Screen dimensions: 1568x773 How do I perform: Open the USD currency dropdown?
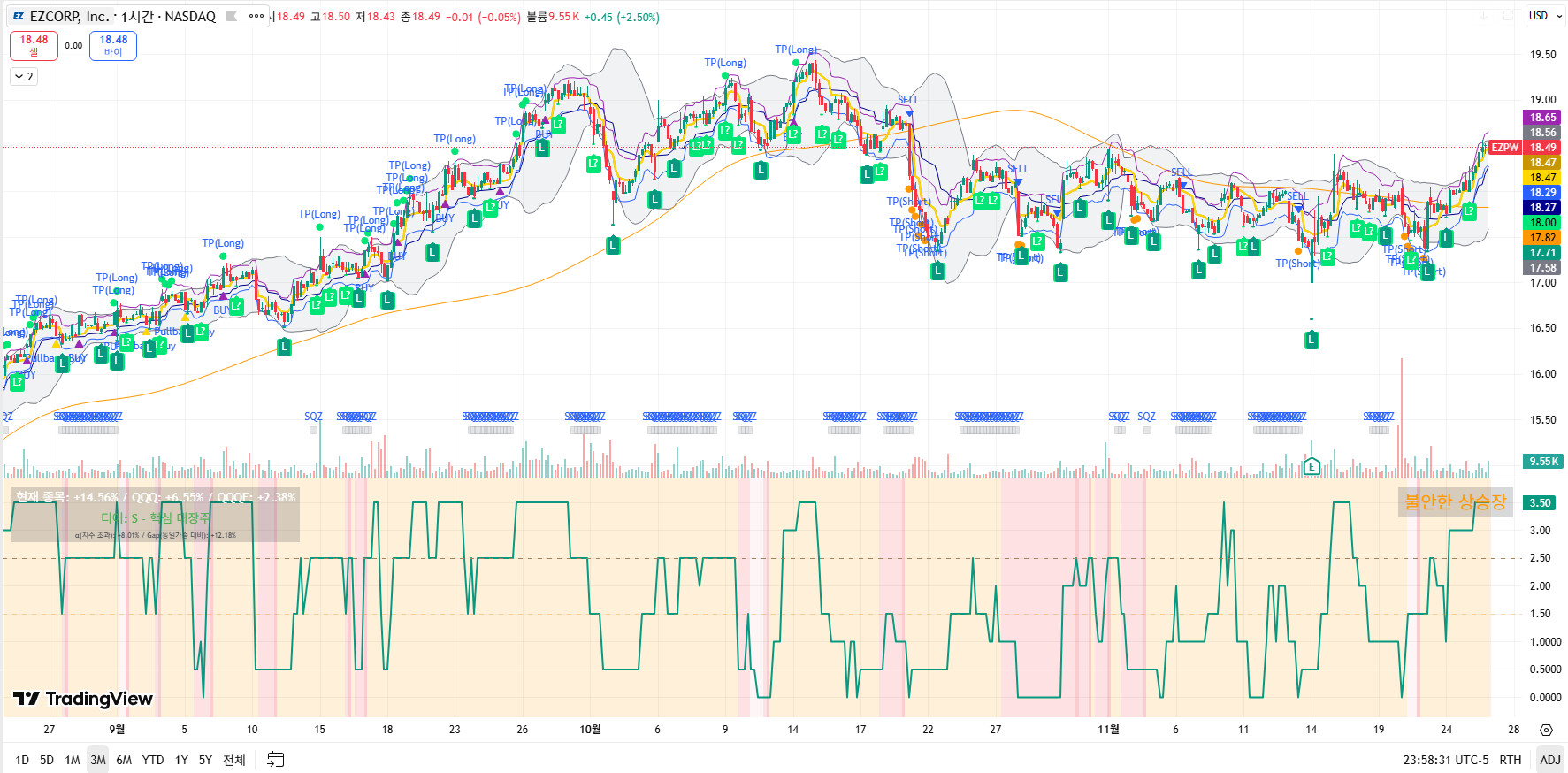[x=1544, y=16]
